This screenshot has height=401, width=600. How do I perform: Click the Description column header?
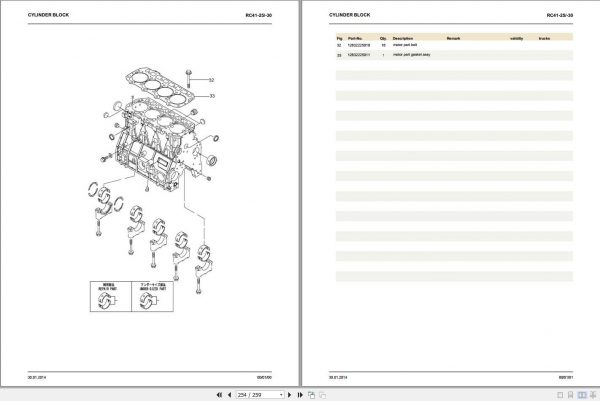[x=403, y=38]
